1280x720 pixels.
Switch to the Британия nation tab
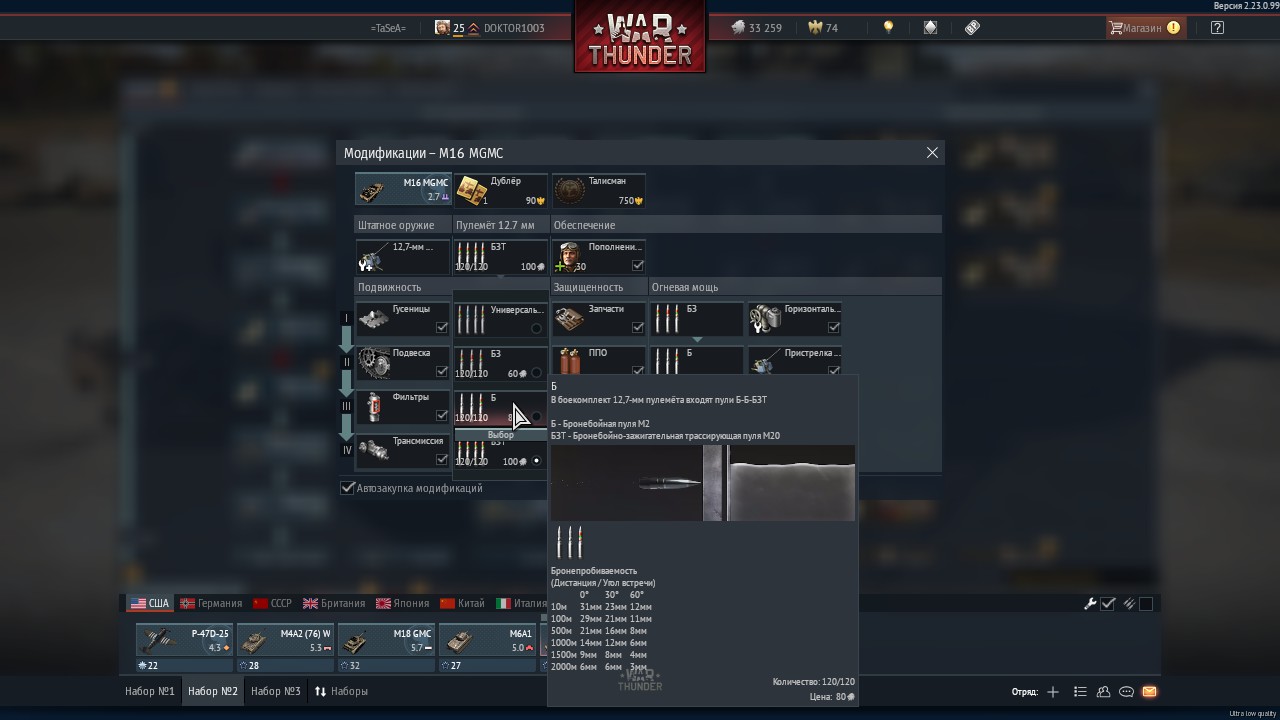(335, 604)
